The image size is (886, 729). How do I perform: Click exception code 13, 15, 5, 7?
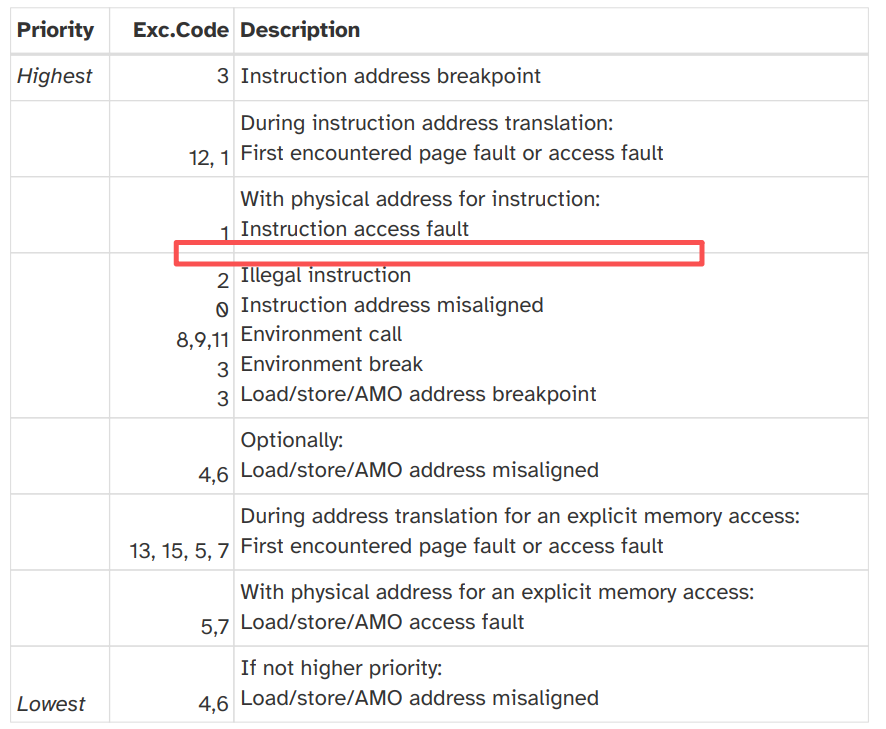tap(179, 551)
